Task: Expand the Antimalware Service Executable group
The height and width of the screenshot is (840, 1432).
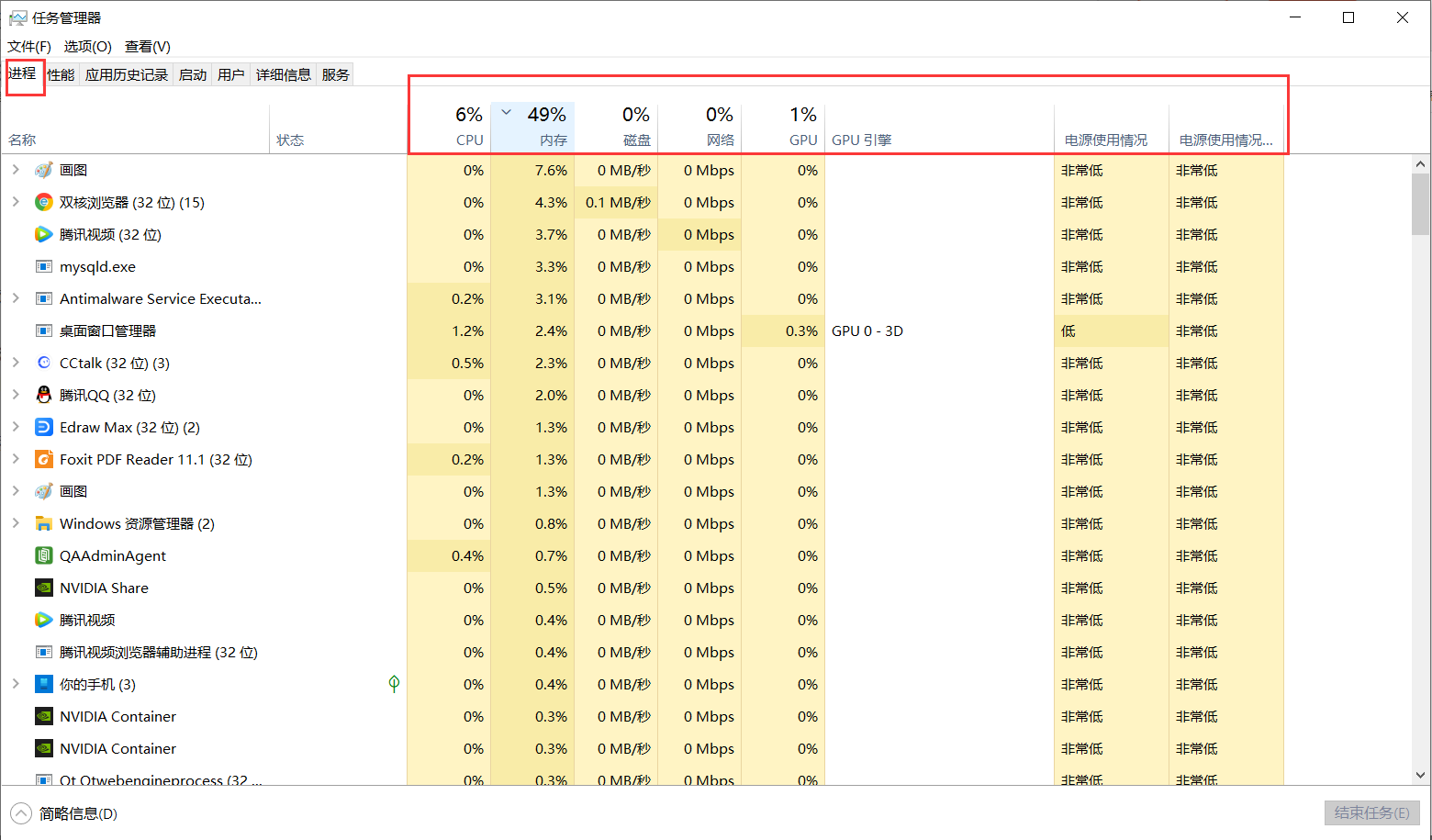Action: [x=16, y=298]
